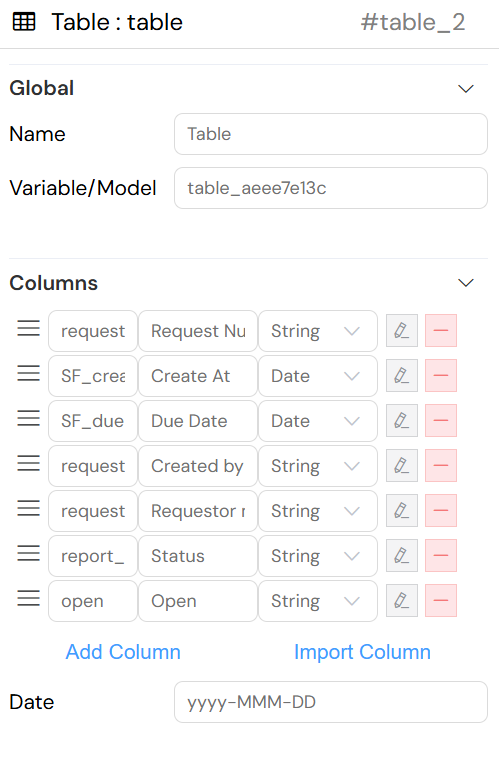499x765 pixels.
Task: Click the Date format input field
Action: point(331,702)
